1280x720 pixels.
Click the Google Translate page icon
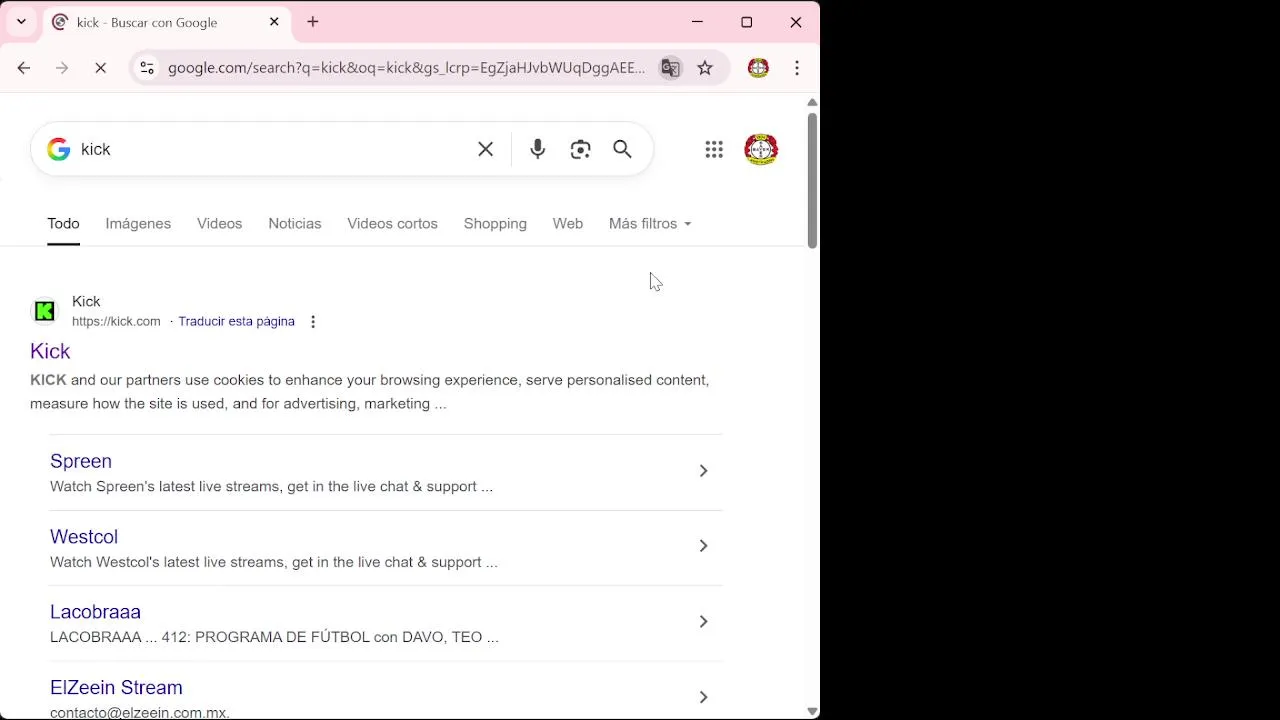tap(670, 68)
